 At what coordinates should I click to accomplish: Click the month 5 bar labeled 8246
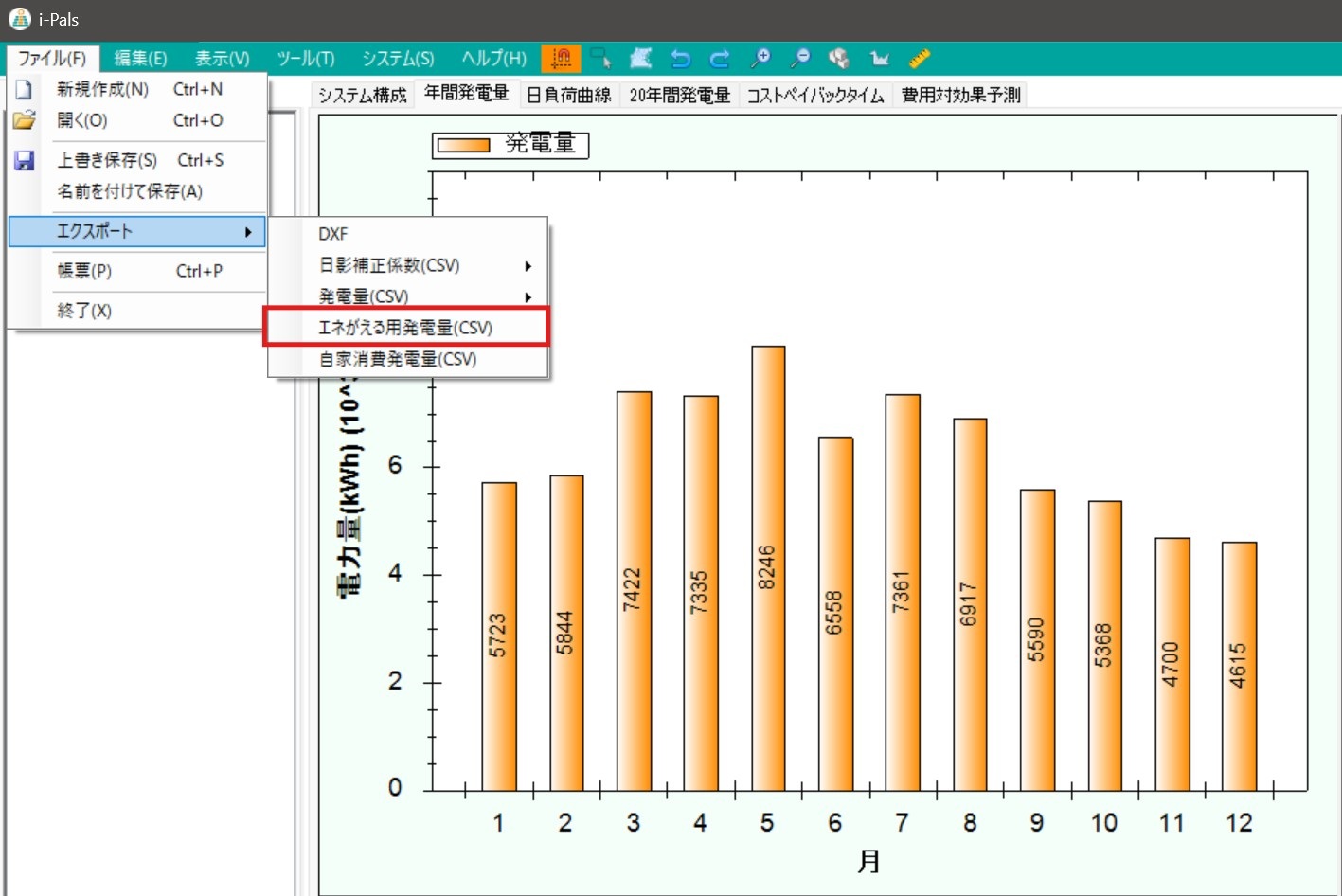[768, 568]
